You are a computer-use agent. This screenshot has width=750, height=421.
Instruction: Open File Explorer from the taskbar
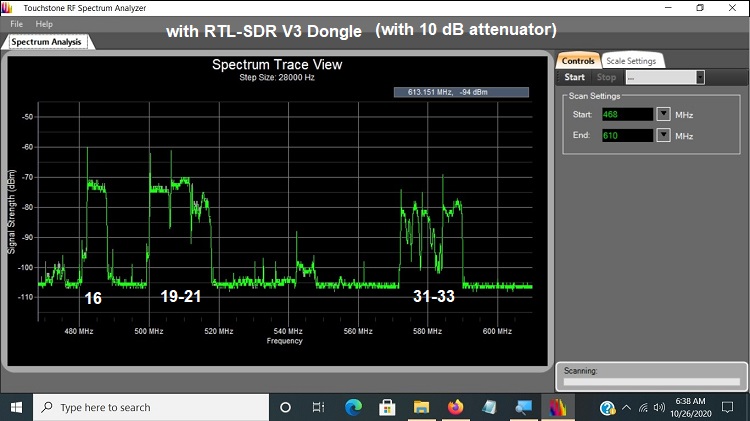(422, 407)
